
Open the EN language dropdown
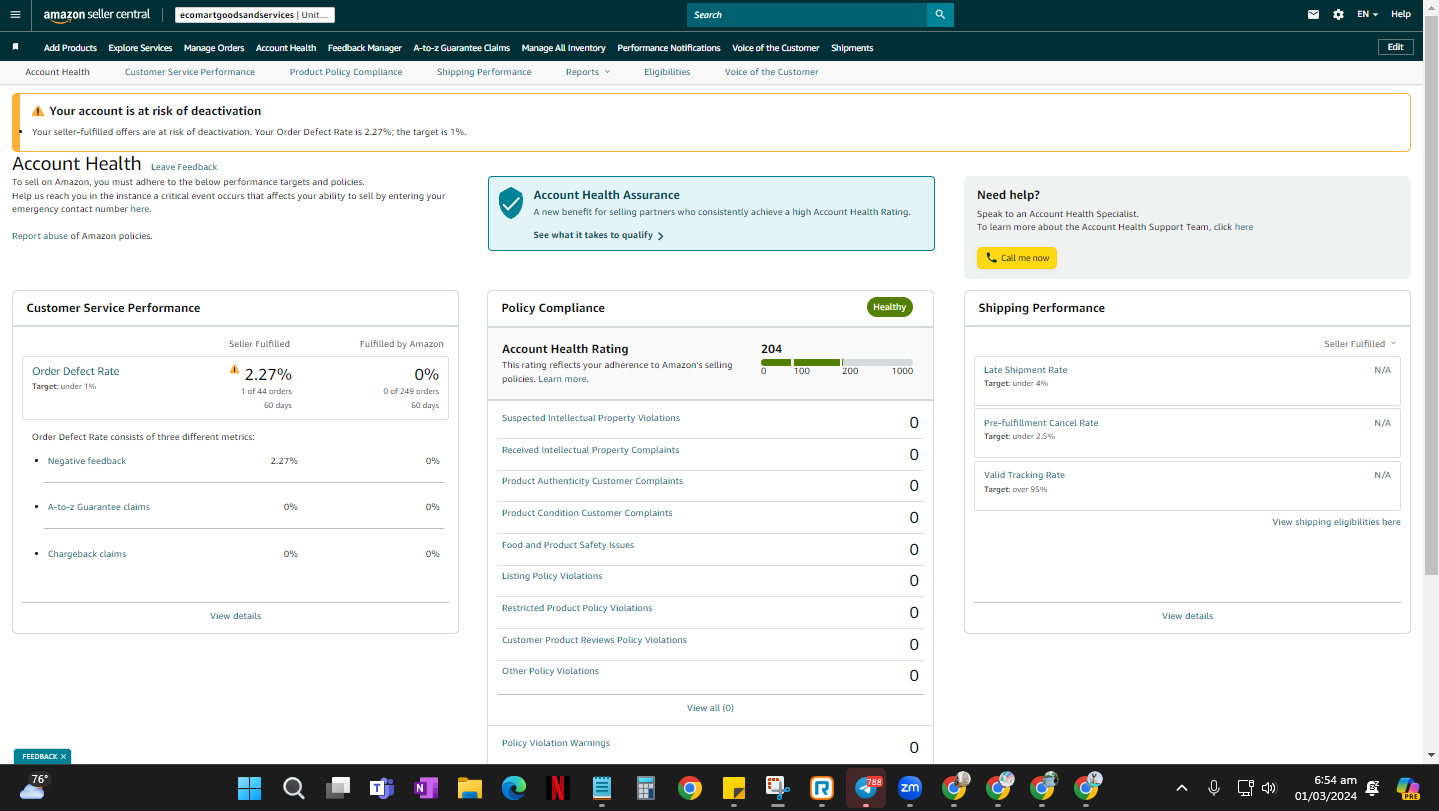[x=1367, y=15]
